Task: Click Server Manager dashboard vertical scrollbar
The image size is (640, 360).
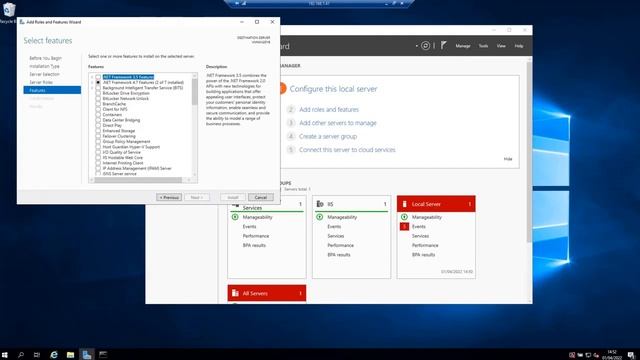Action: coord(529,151)
